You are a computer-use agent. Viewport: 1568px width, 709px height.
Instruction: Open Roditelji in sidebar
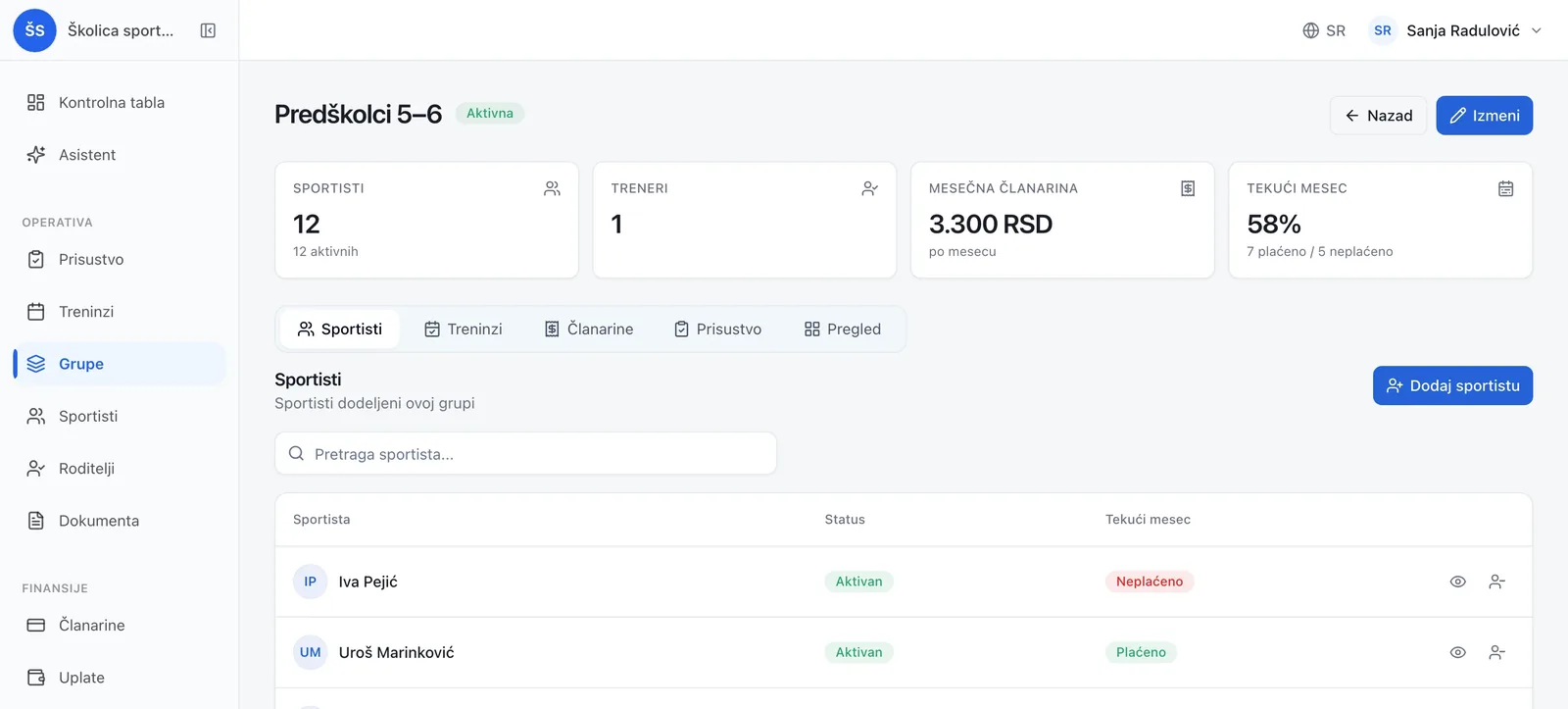pos(120,469)
